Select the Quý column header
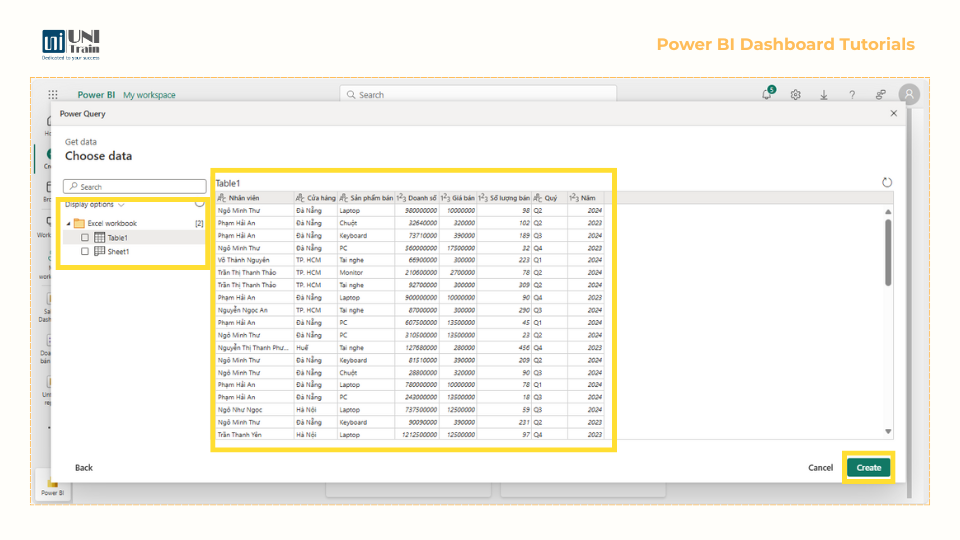This screenshot has height=540, width=960. coord(550,198)
